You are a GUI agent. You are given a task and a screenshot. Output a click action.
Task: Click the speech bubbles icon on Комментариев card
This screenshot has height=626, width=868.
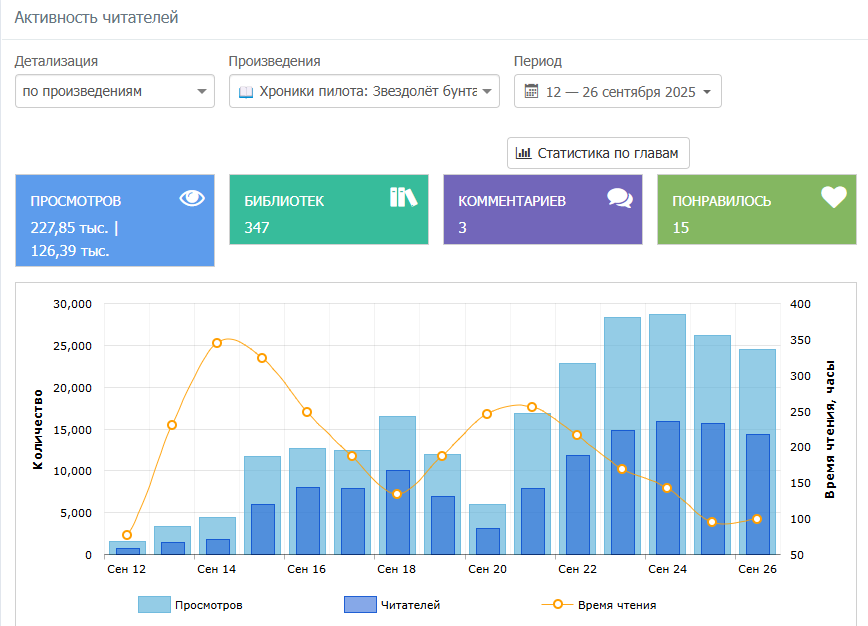tap(619, 198)
